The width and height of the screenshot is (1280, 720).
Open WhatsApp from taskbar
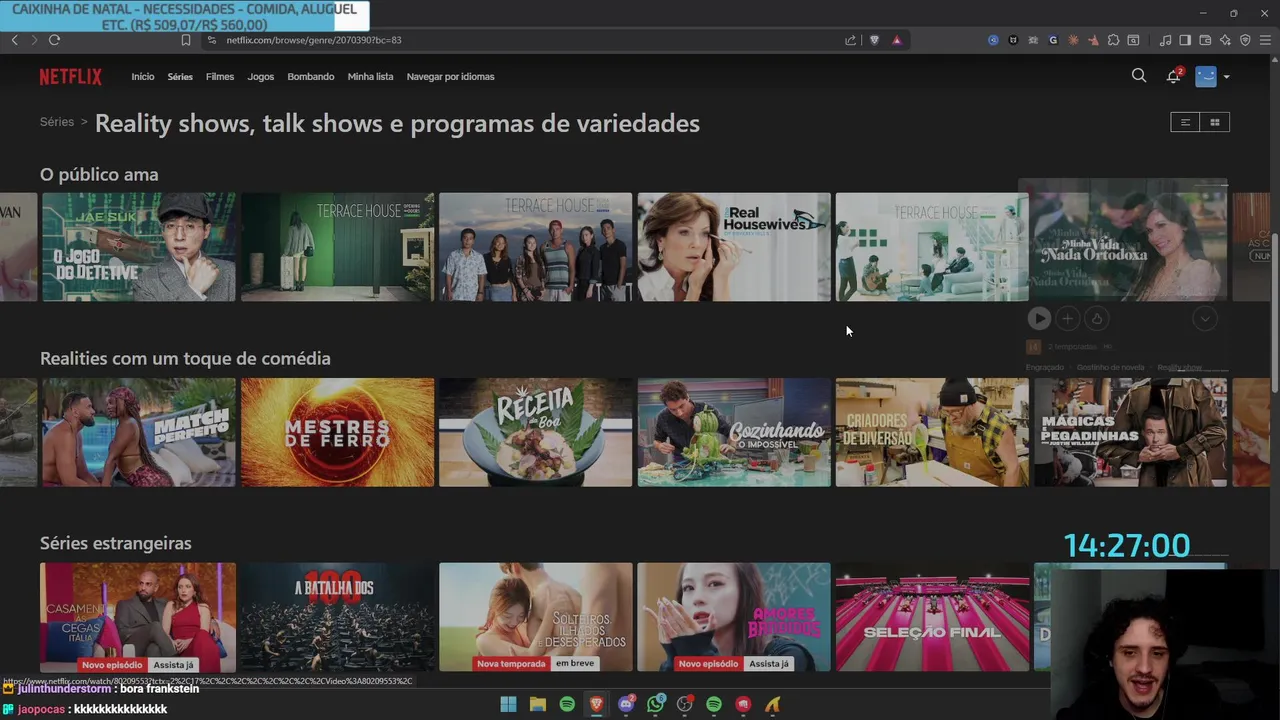pos(655,705)
